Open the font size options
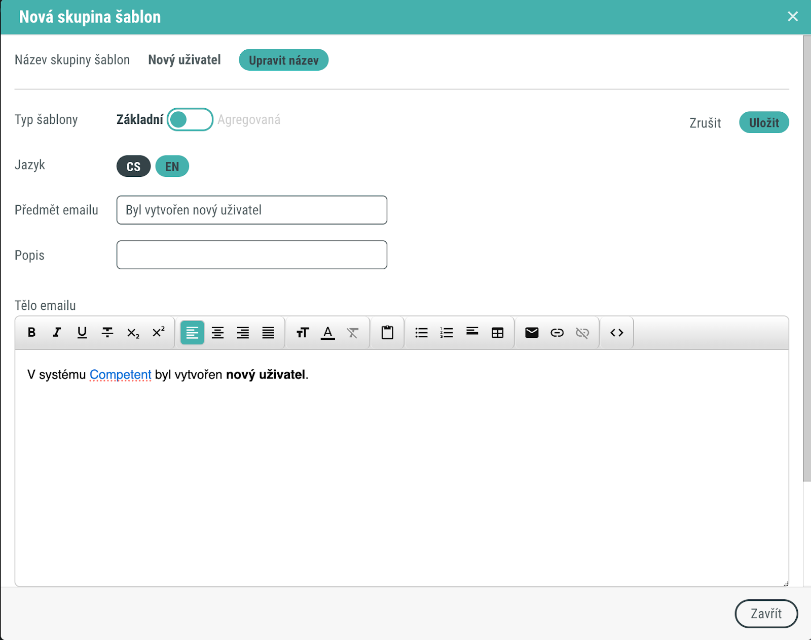 tap(302, 333)
